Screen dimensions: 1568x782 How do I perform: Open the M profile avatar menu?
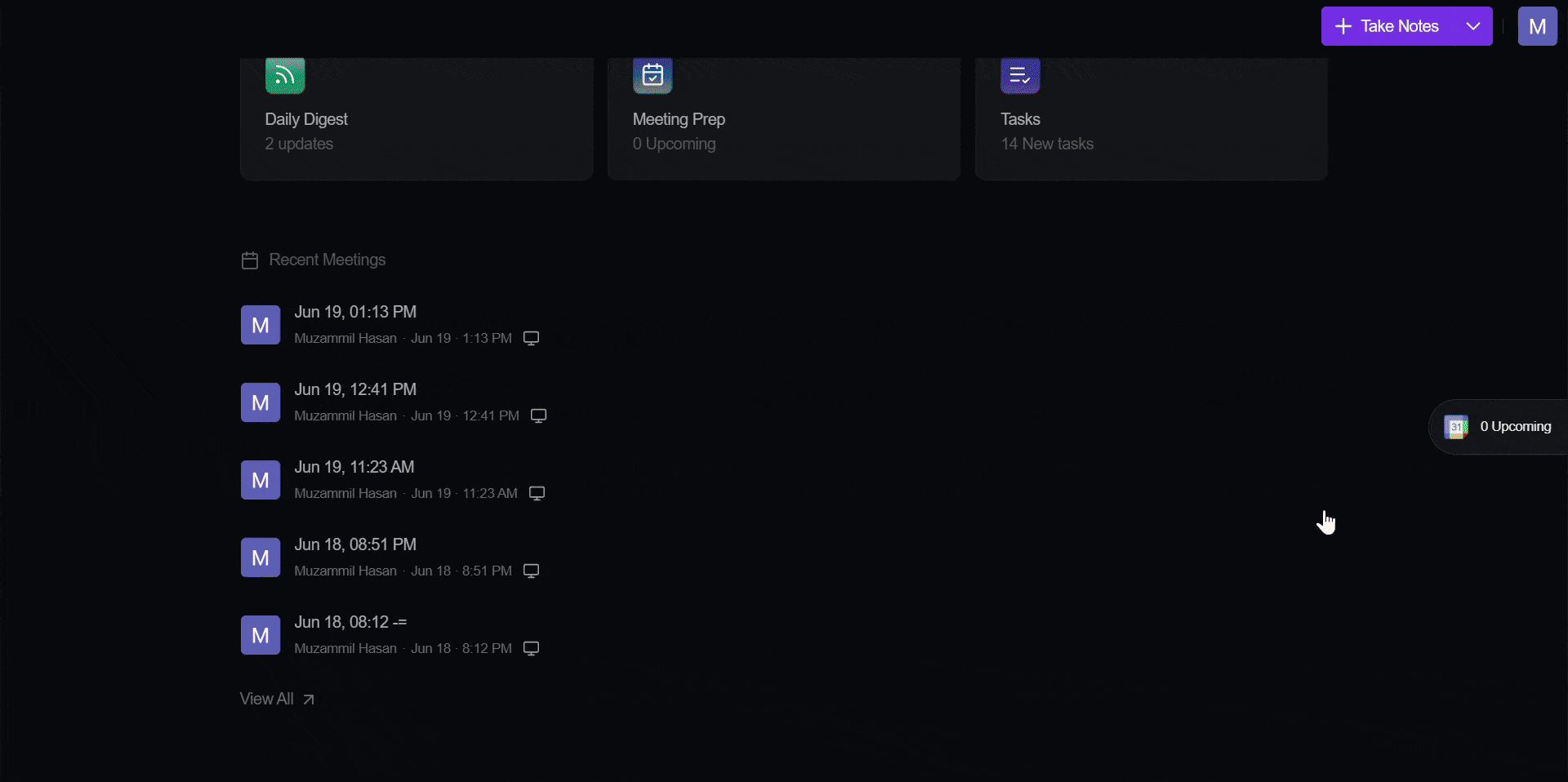click(1537, 26)
